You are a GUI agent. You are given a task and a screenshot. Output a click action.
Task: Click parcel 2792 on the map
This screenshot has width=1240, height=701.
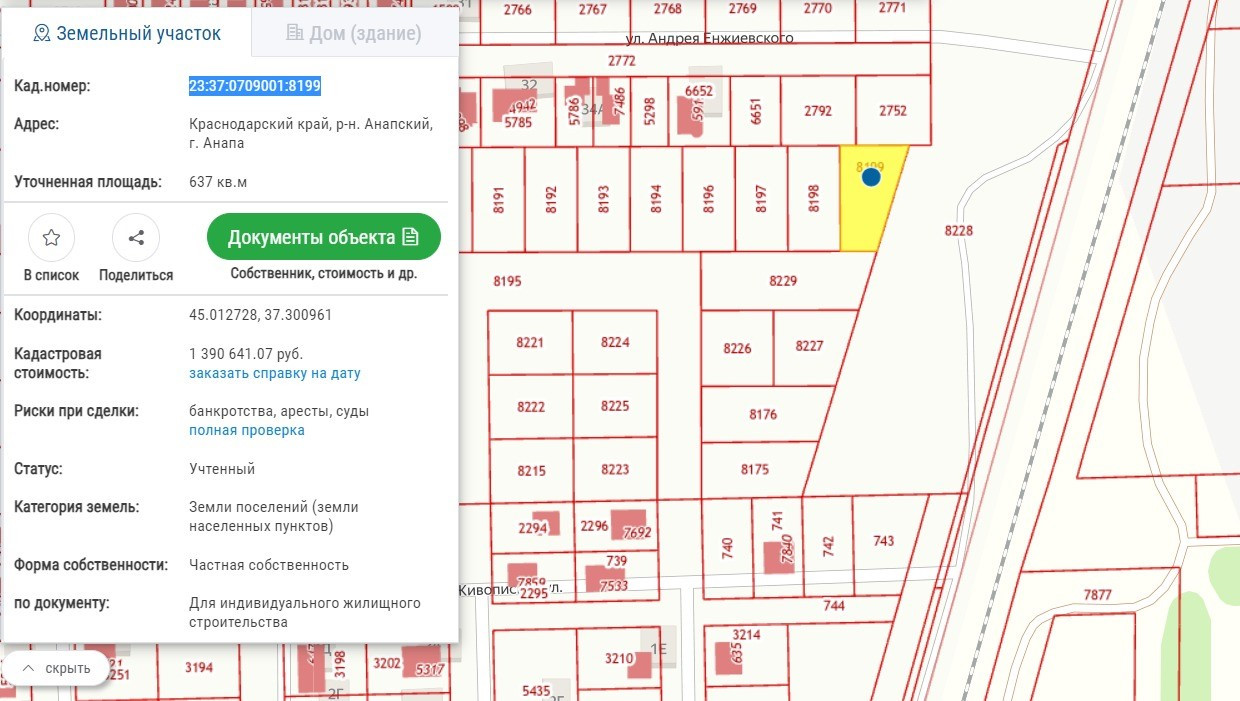(x=818, y=111)
